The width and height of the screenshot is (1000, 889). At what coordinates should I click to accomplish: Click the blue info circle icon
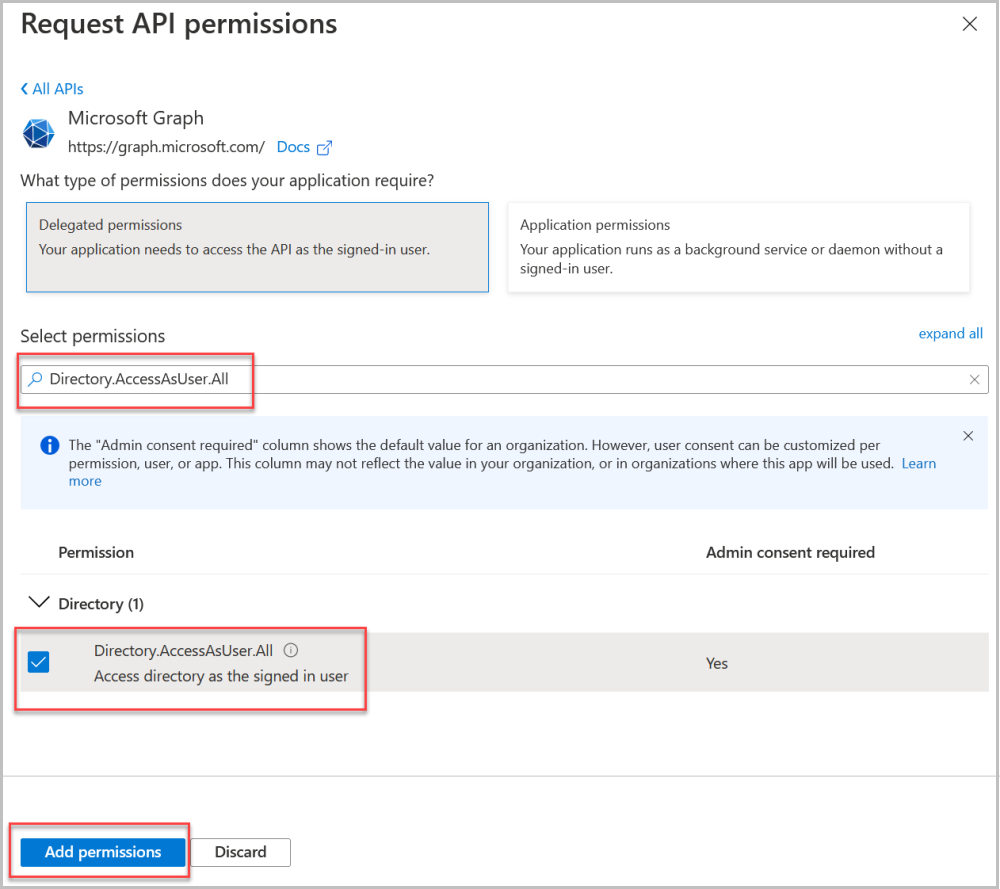[50, 445]
